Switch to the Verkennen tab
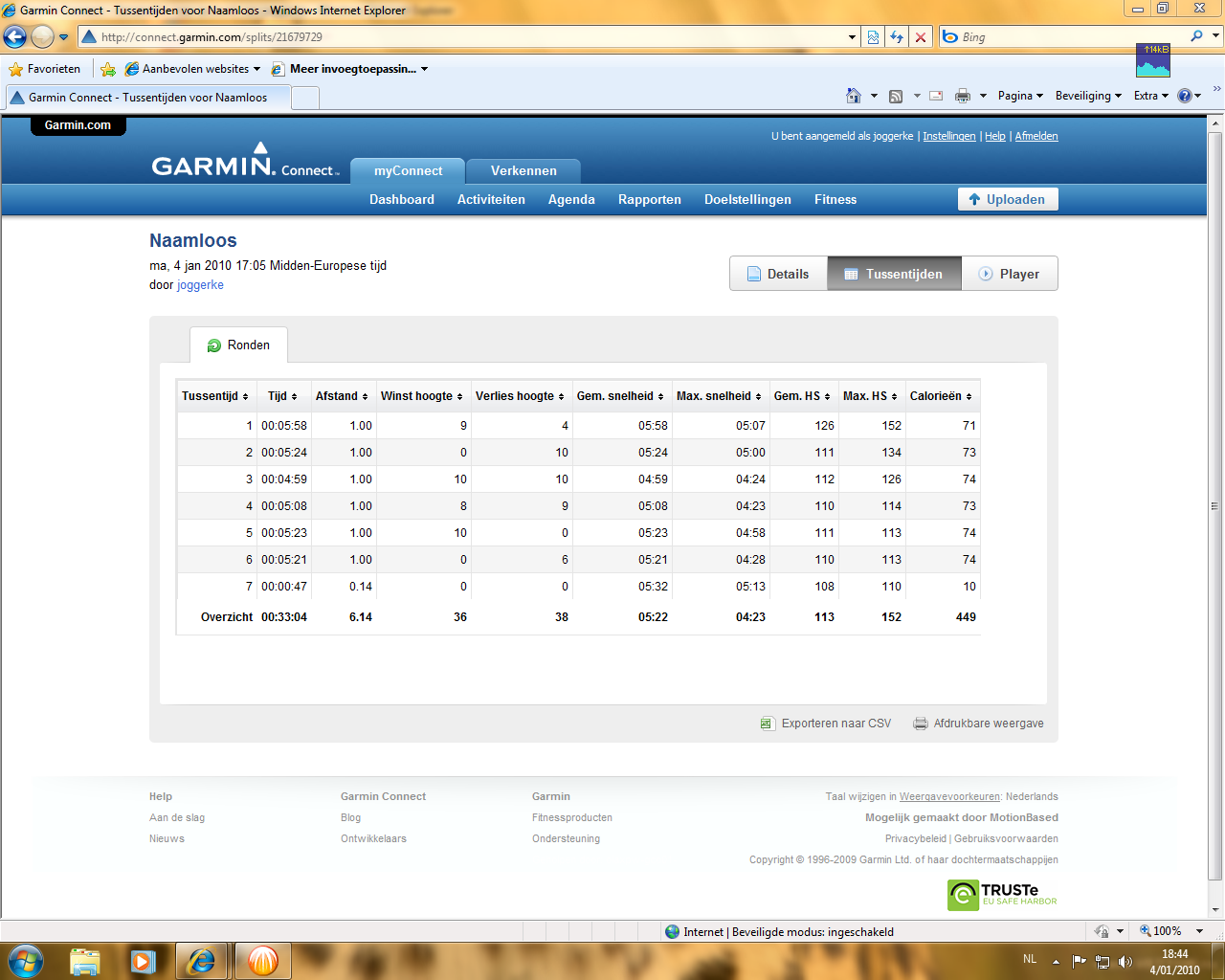 [523, 171]
